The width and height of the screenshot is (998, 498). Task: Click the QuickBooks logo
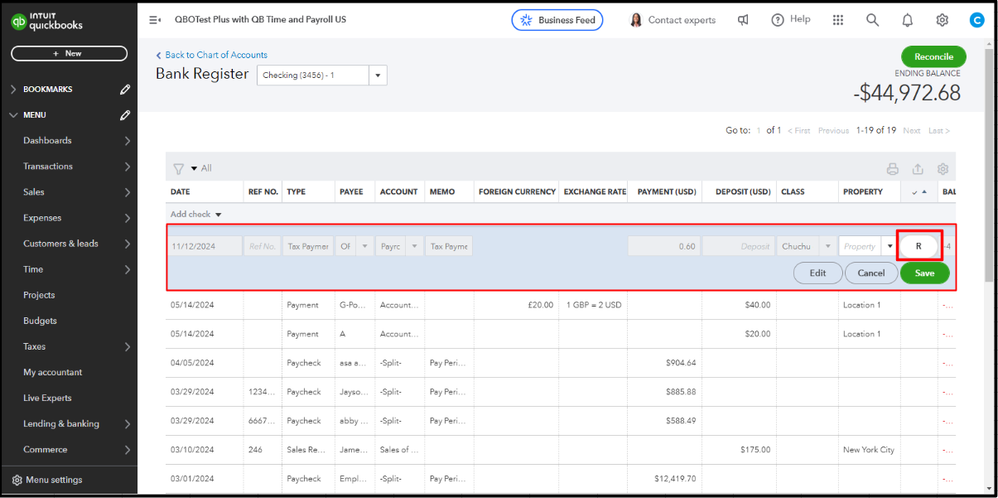pos(47,22)
